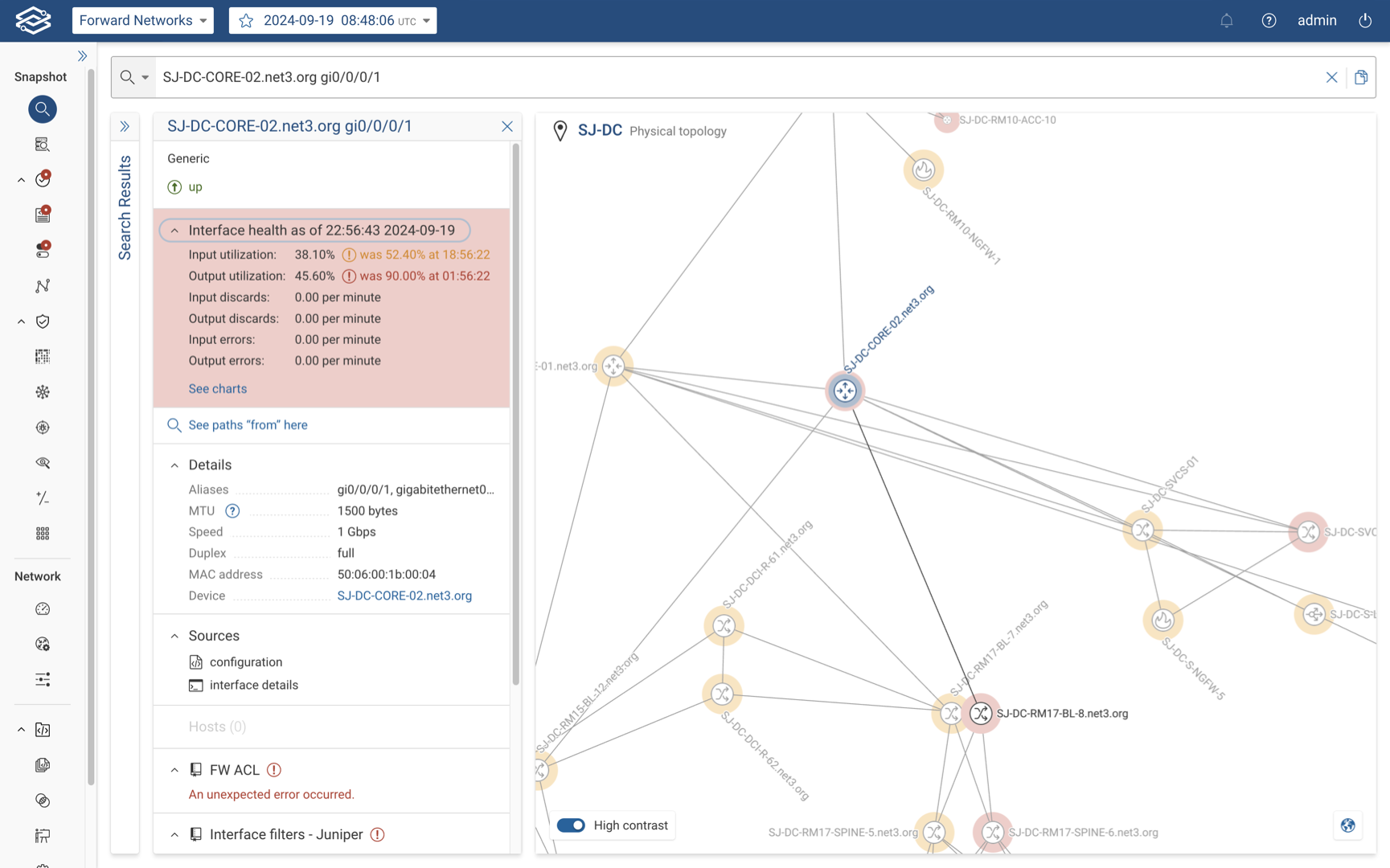Click the globe icon on topology map
The width and height of the screenshot is (1390, 868).
click(1347, 825)
